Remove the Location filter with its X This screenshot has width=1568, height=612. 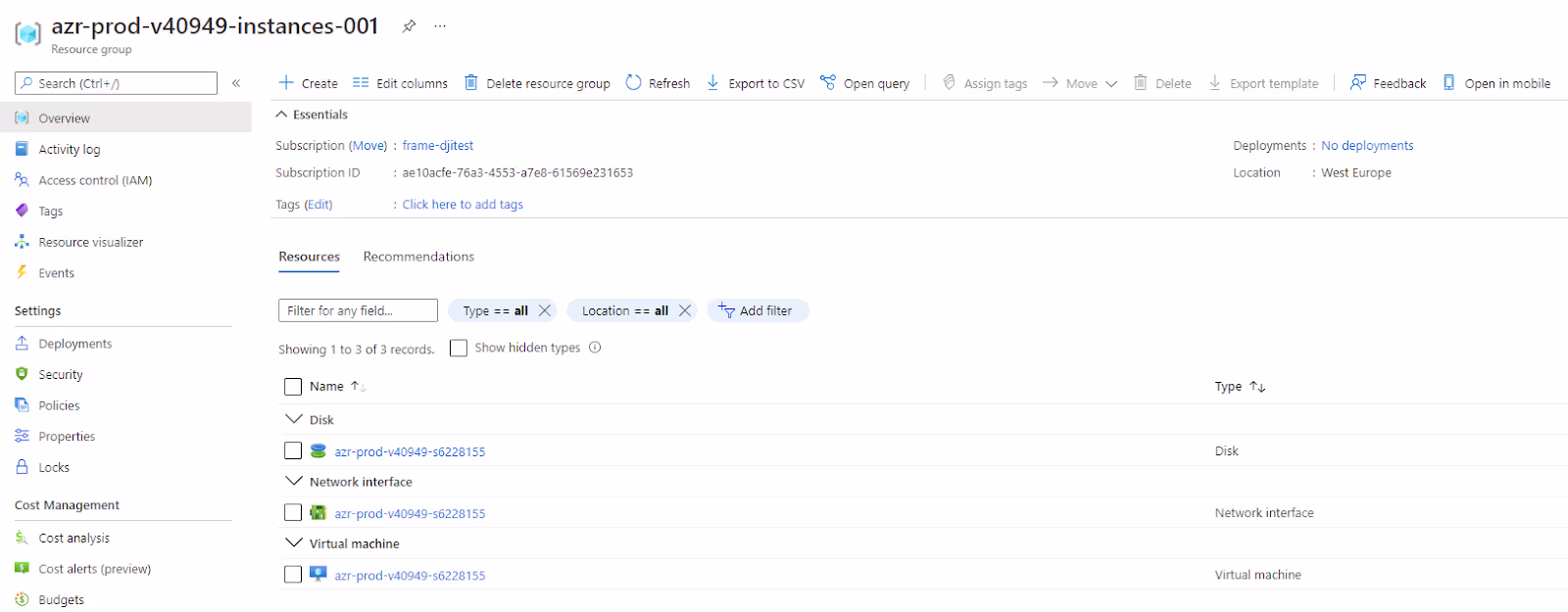(x=685, y=310)
